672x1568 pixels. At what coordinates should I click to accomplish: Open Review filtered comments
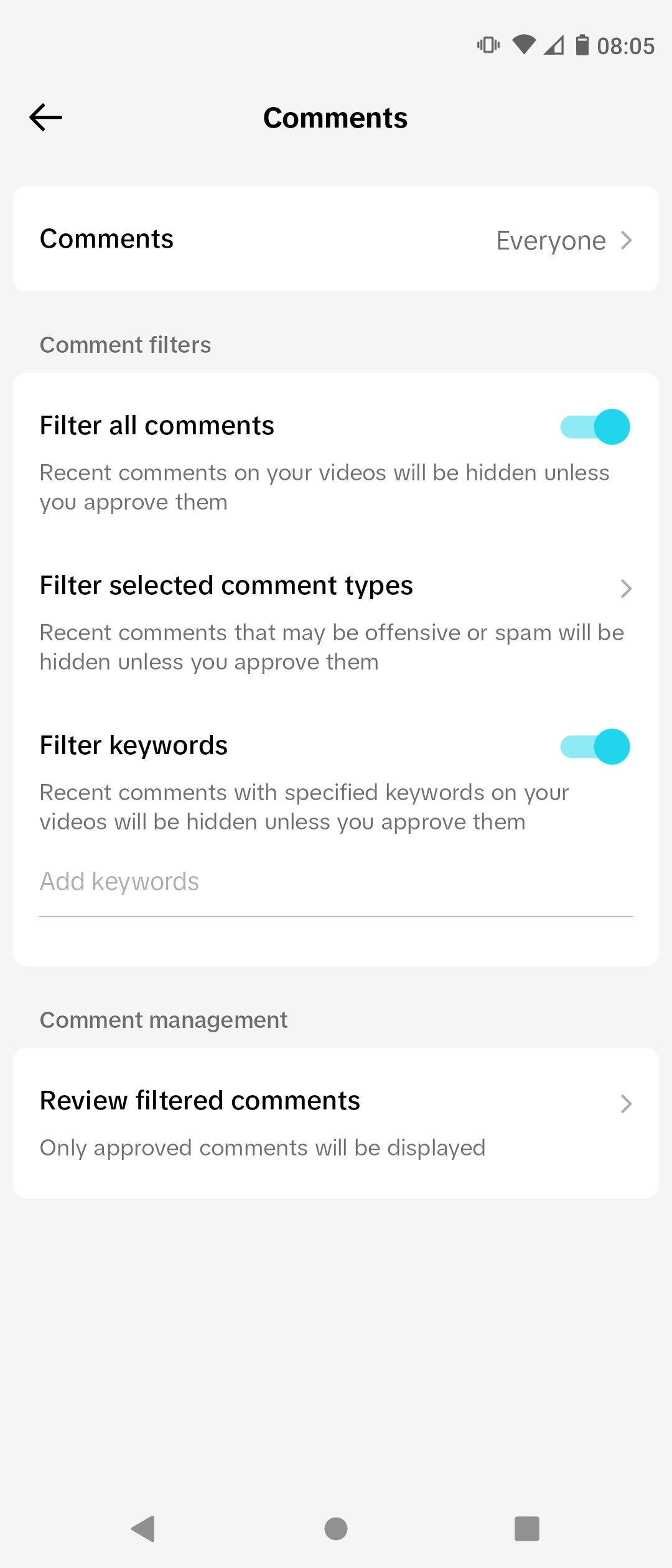click(200, 1100)
